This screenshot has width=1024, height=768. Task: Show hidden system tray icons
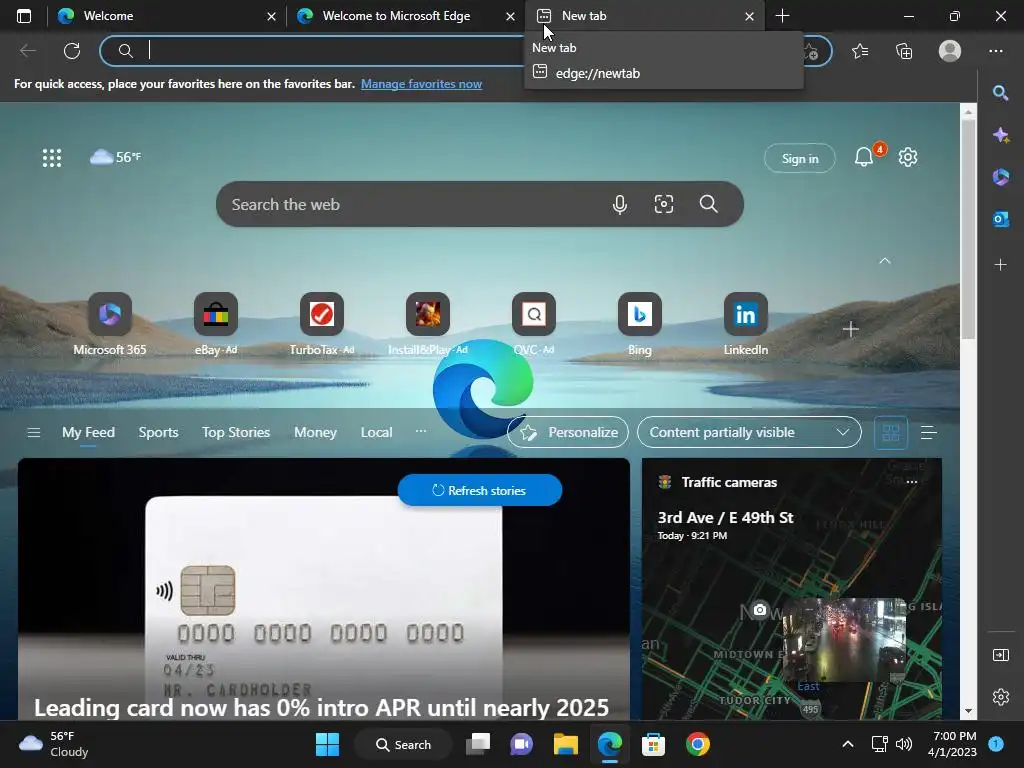[x=848, y=744]
